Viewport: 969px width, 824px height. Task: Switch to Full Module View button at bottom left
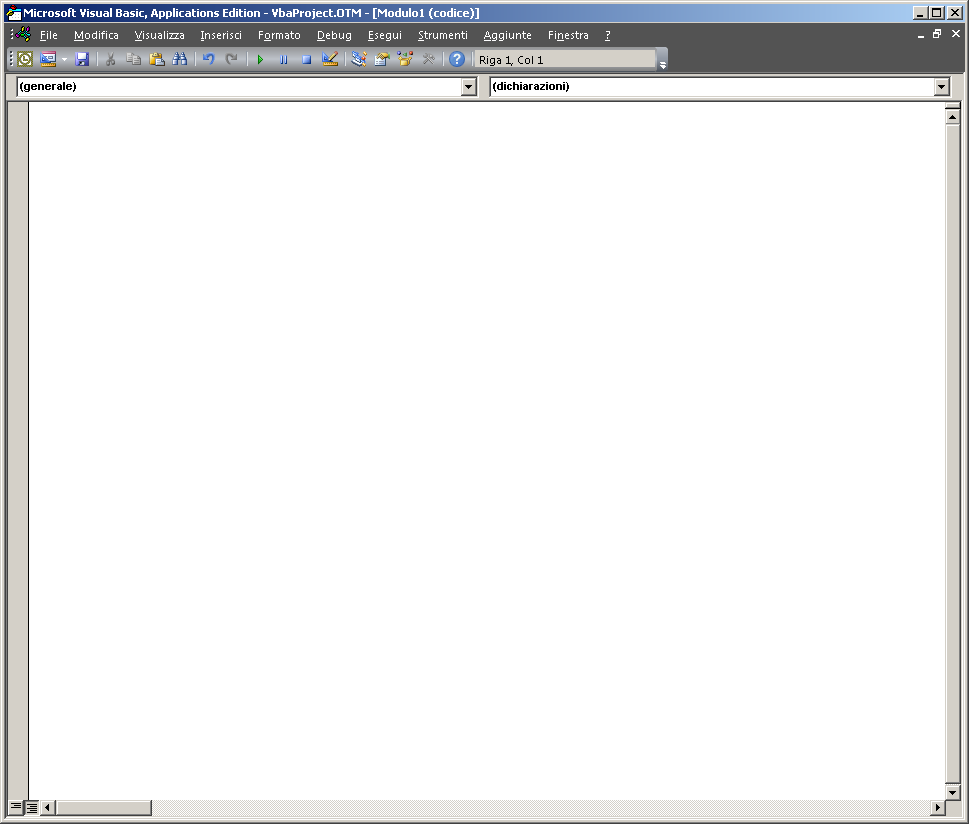coord(32,807)
